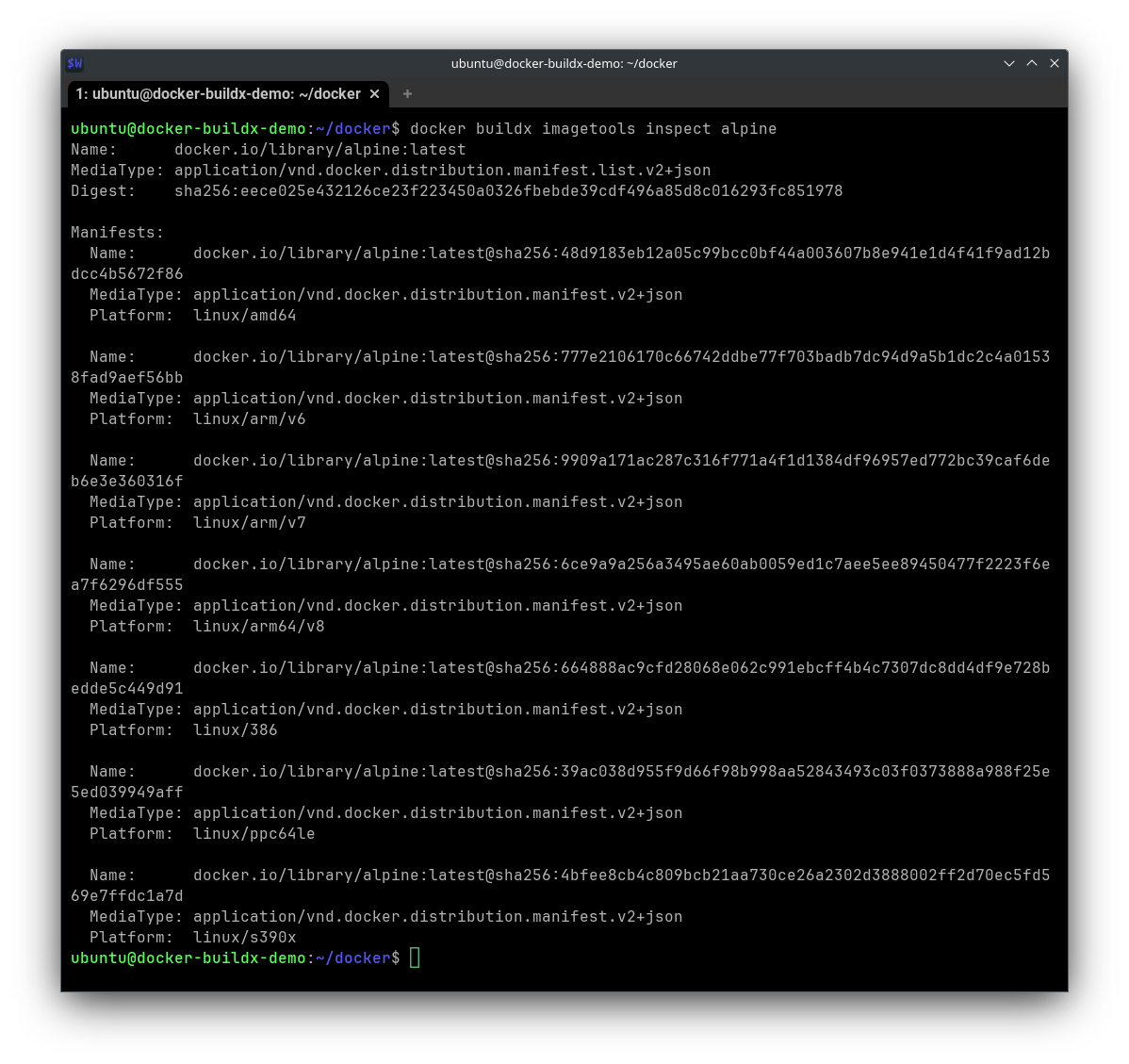Click the linux/s390x platform text
Image resolution: width=1129 pixels, height=1064 pixels.
pos(244,937)
